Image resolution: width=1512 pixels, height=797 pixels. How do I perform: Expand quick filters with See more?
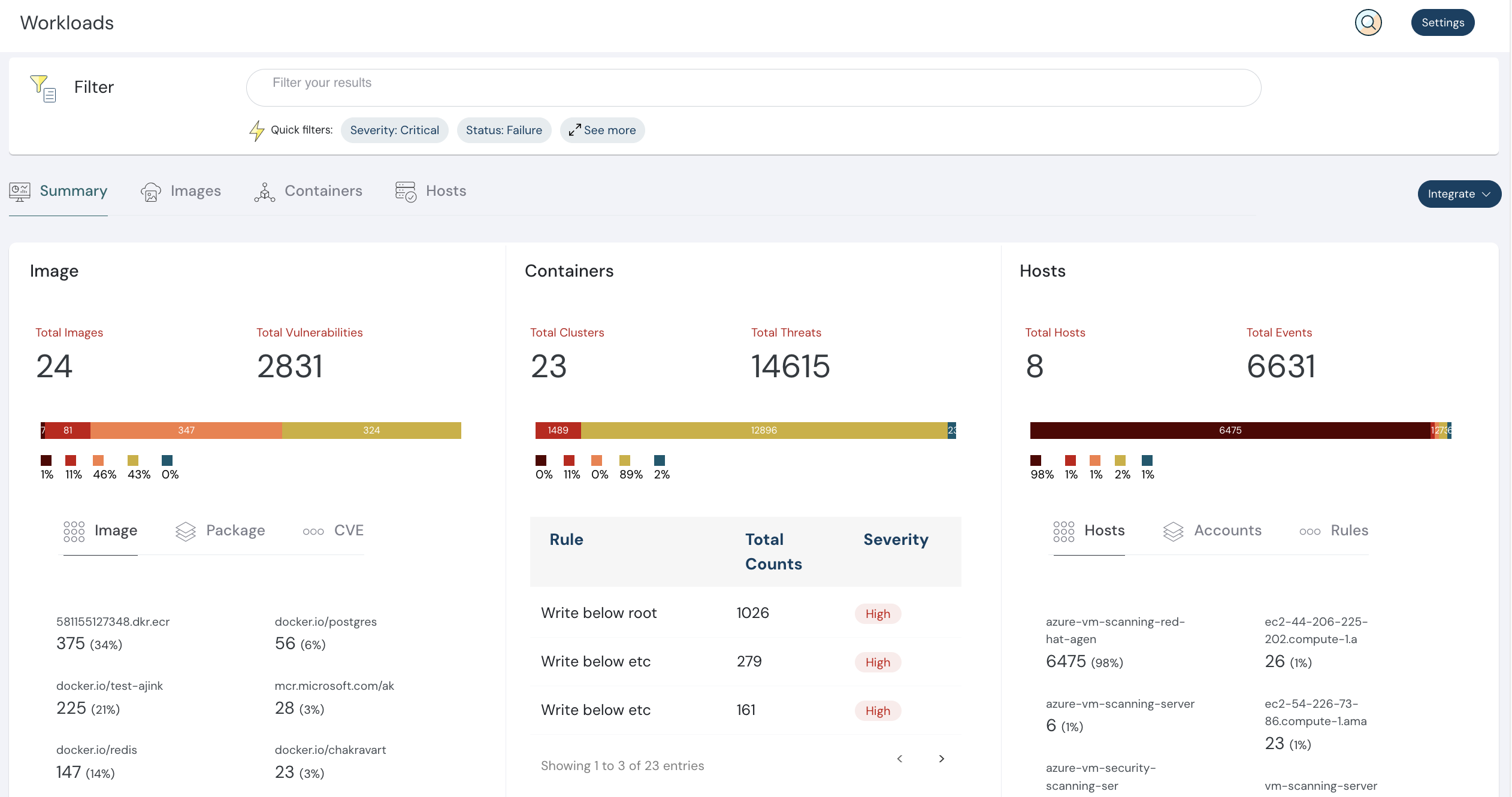point(602,130)
